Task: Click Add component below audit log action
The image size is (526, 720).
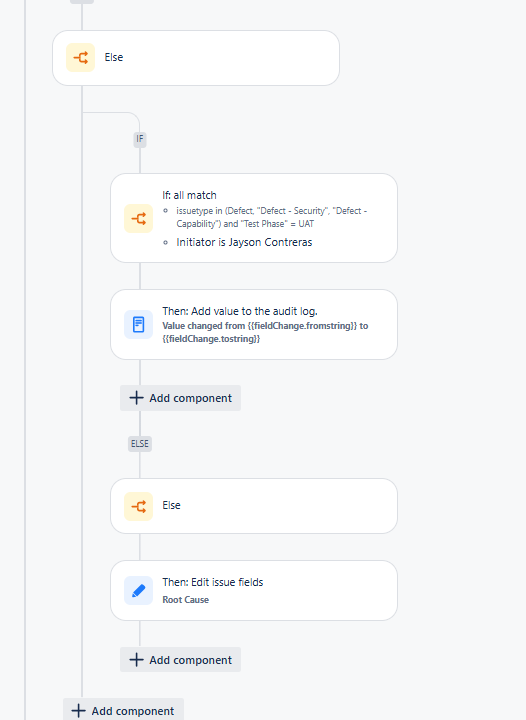Action: click(180, 398)
